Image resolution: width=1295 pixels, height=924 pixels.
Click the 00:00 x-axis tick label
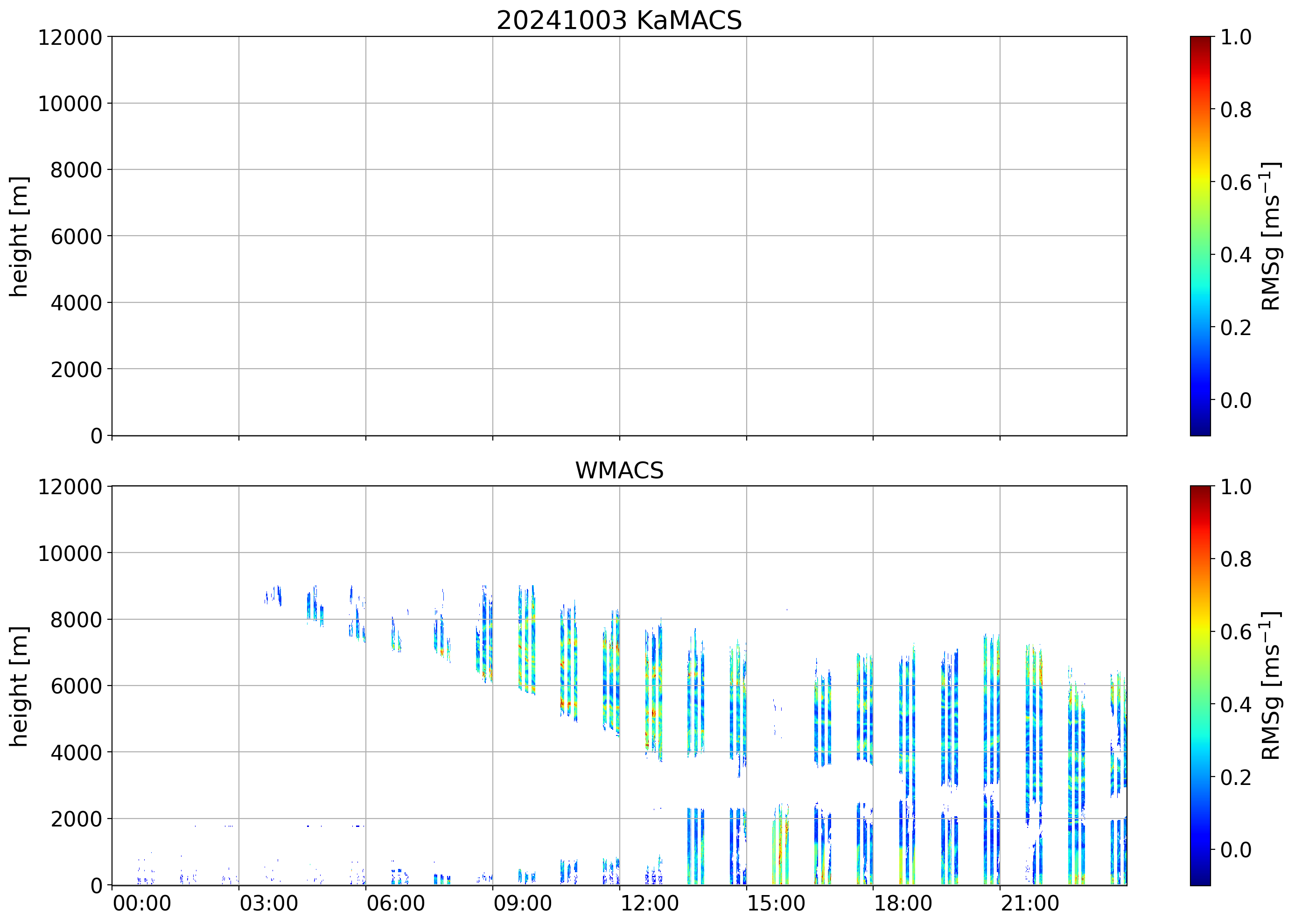coord(142,903)
